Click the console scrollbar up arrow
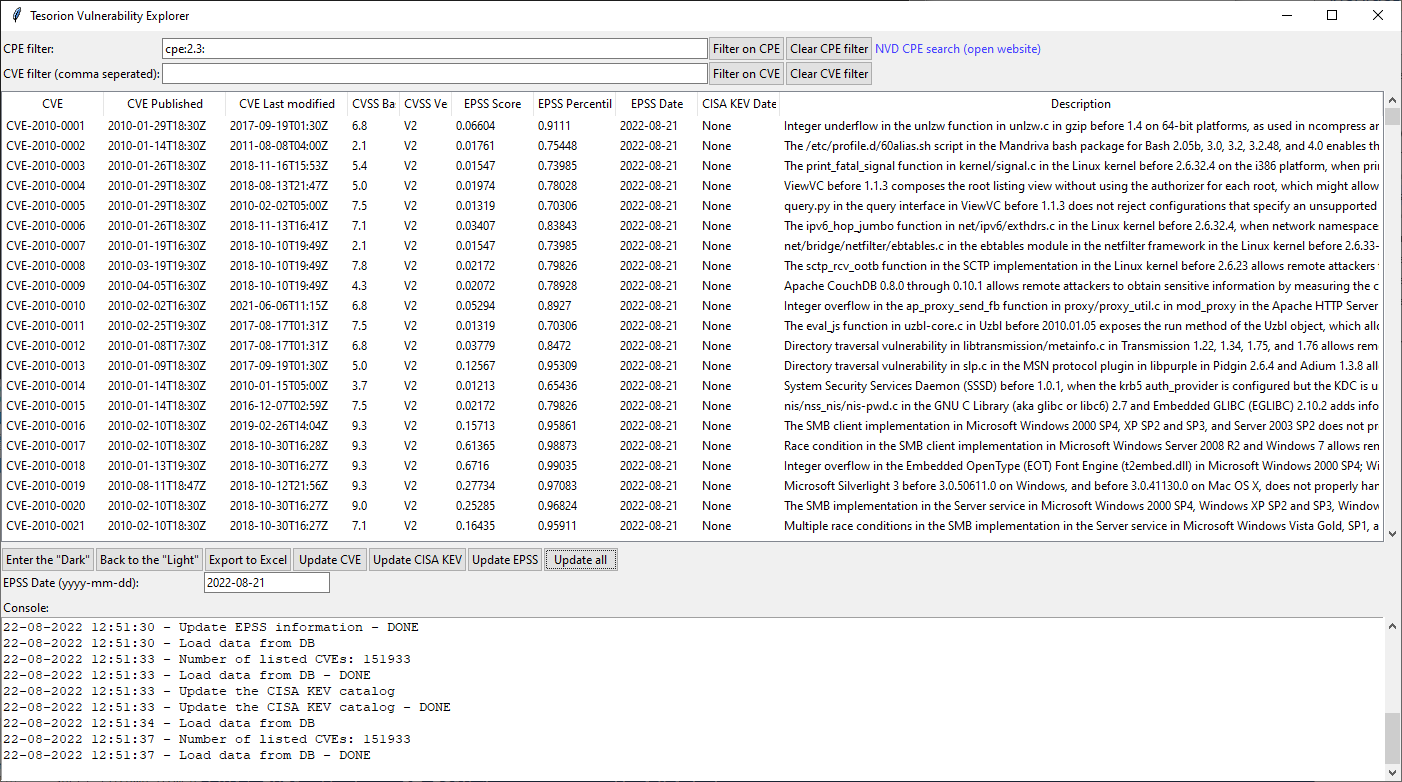1402x782 pixels. tap(1392, 625)
